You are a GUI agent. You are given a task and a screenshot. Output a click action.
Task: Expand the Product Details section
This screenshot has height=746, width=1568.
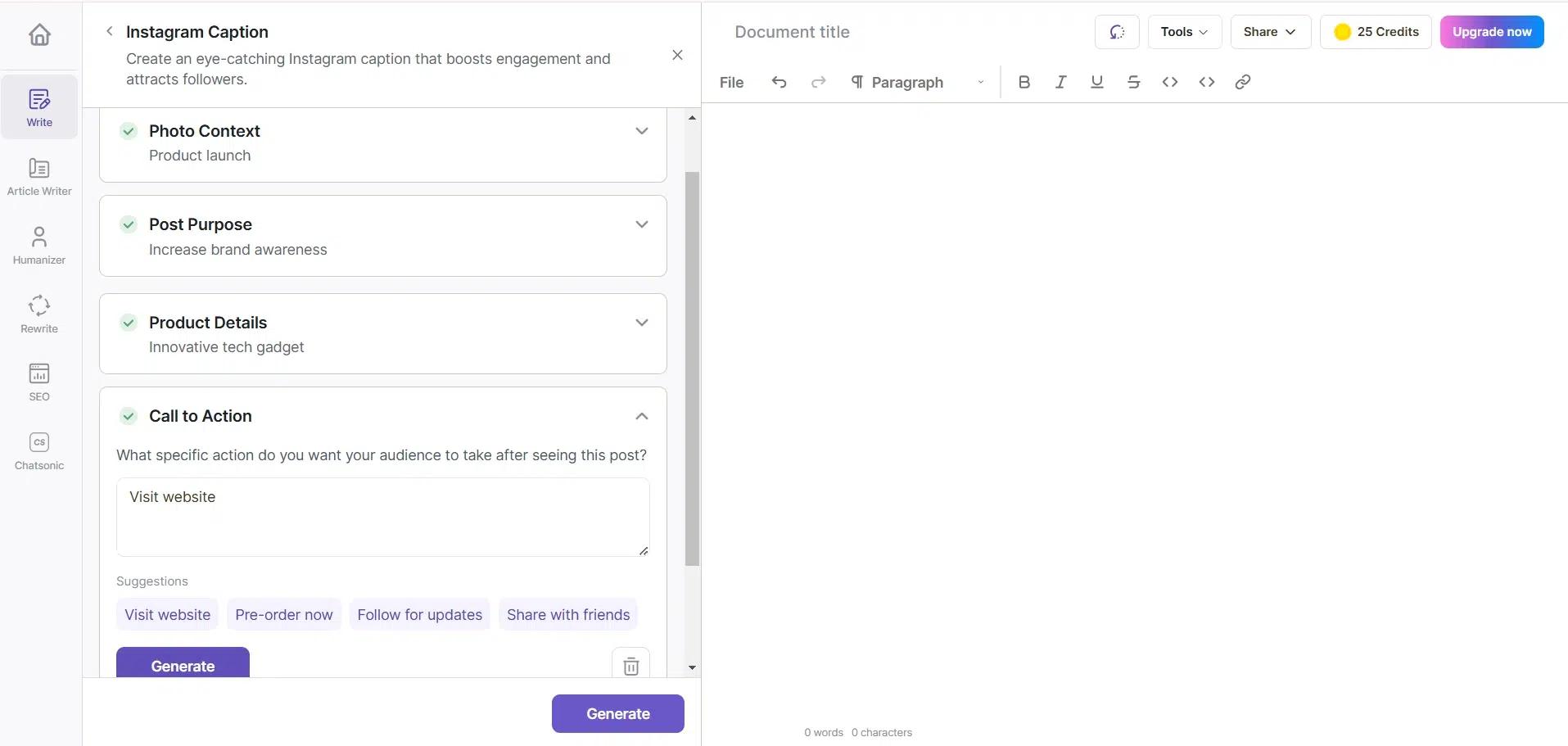coord(642,323)
